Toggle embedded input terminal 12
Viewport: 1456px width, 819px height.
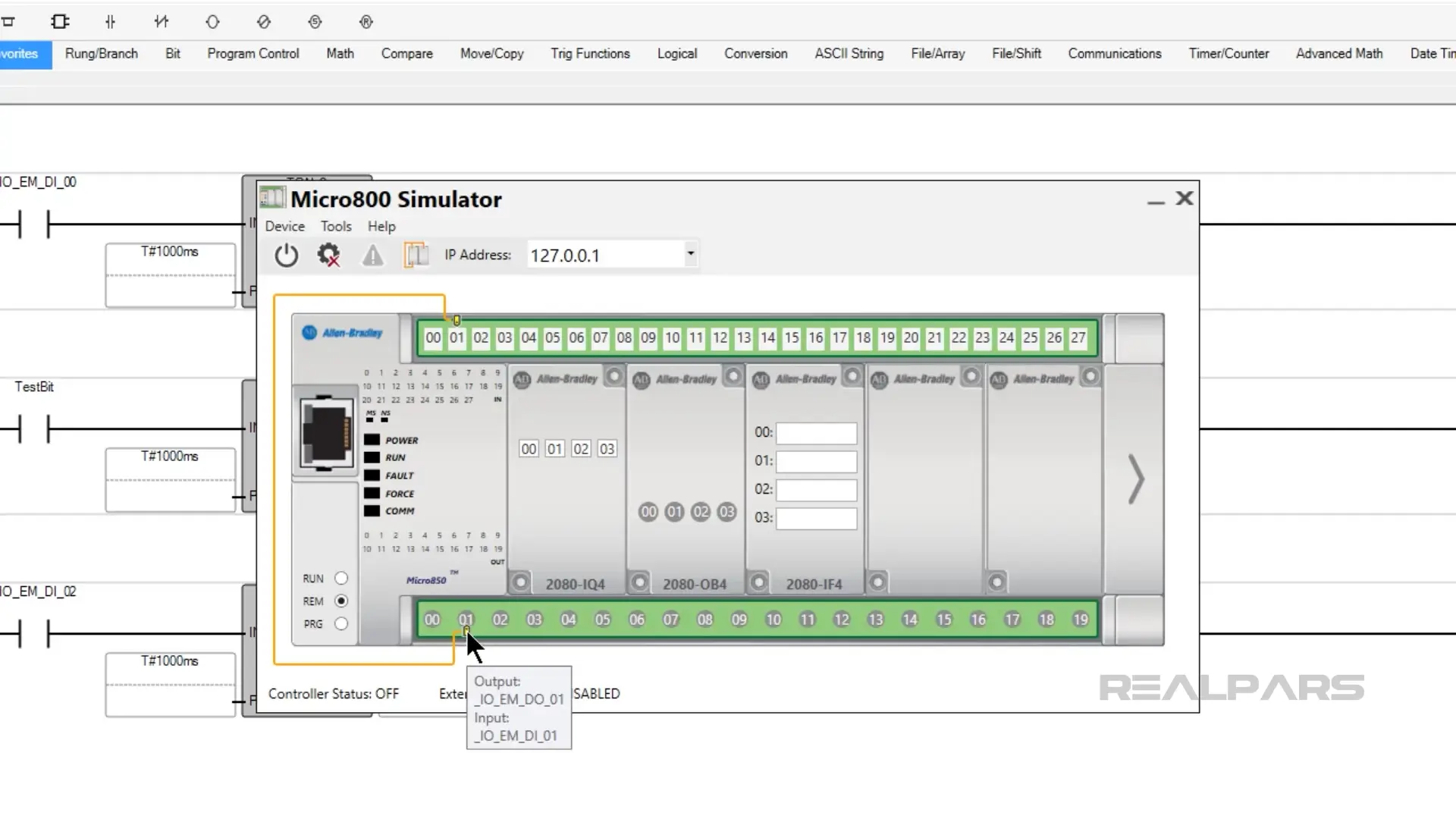coord(720,337)
